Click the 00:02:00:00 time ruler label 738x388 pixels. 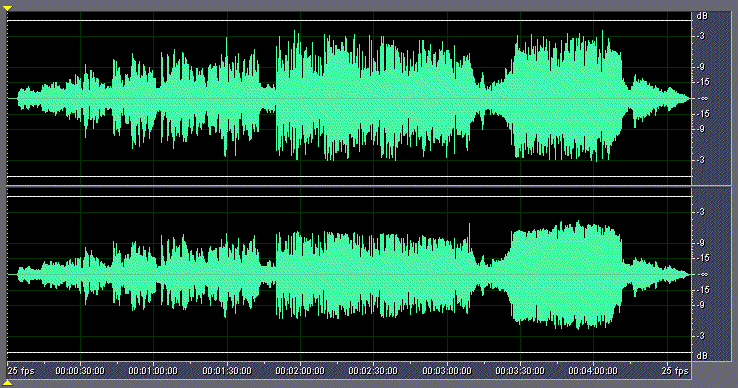[300, 371]
